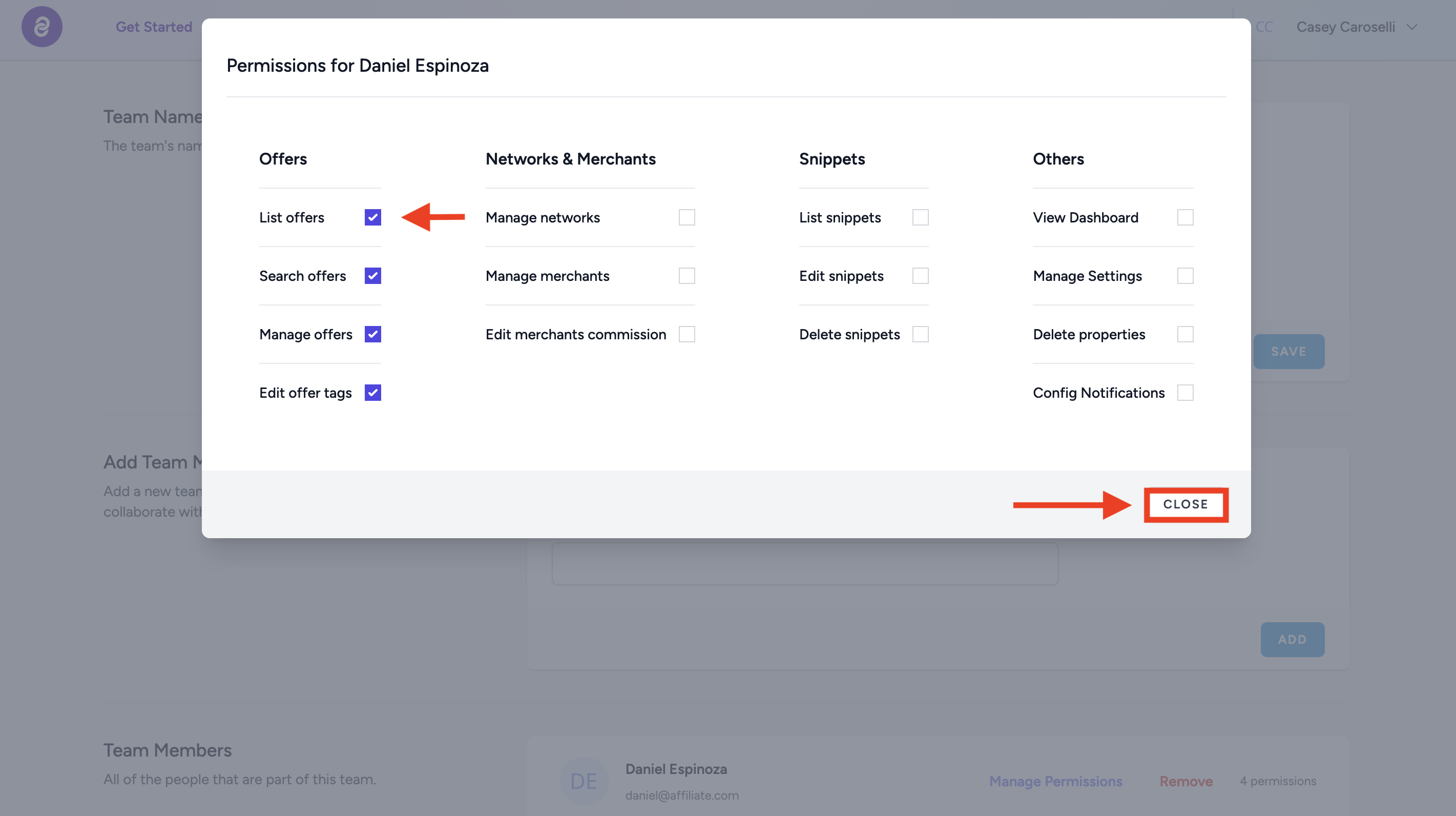
Task: Uncheck the List offers checkbox
Action: [372, 217]
